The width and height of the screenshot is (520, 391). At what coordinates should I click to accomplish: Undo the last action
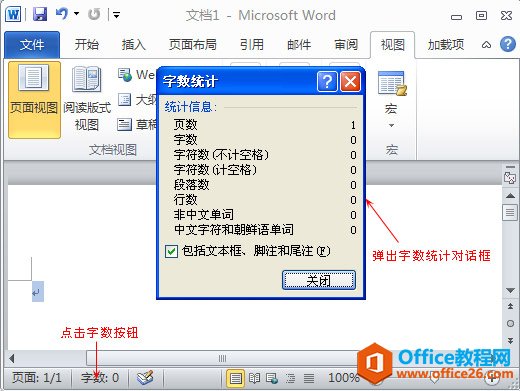pos(62,14)
